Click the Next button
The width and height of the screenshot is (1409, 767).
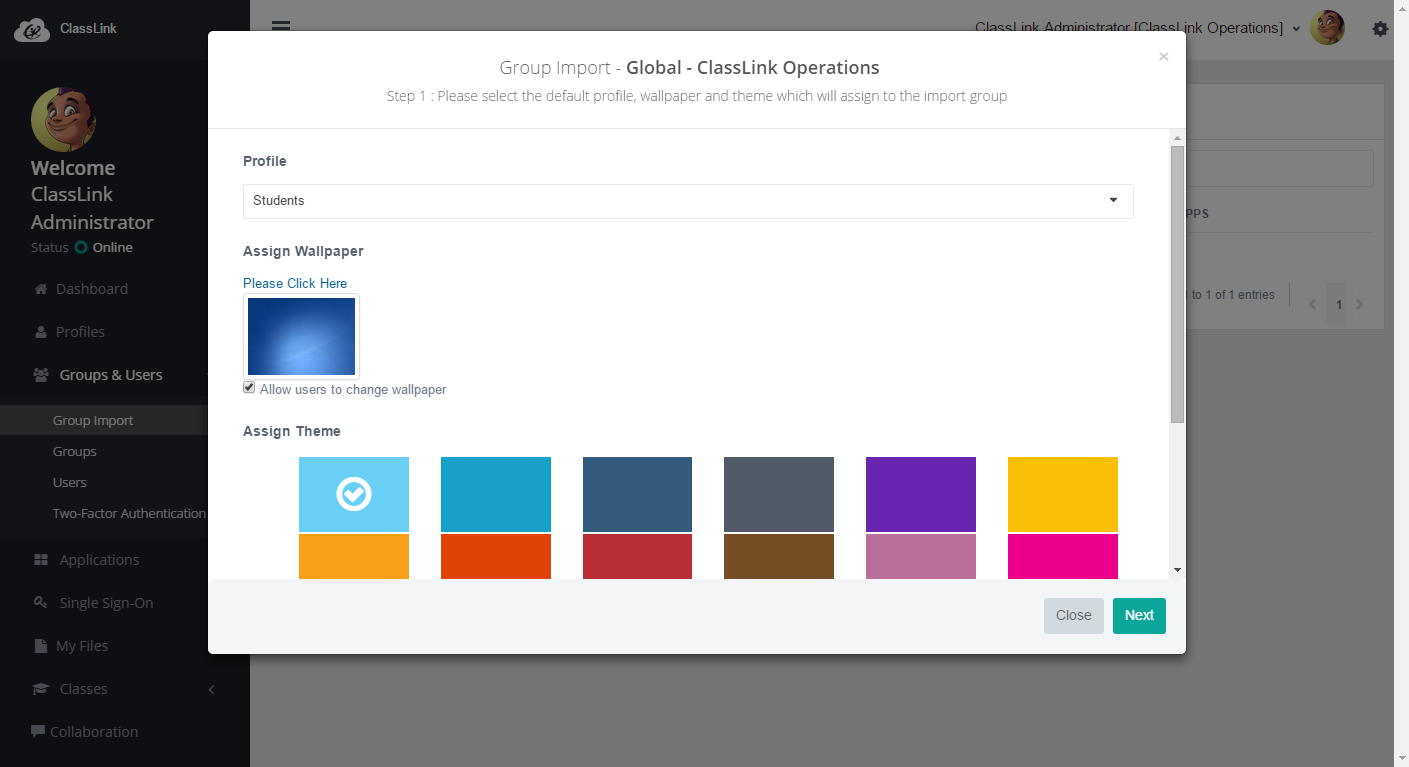point(1139,616)
